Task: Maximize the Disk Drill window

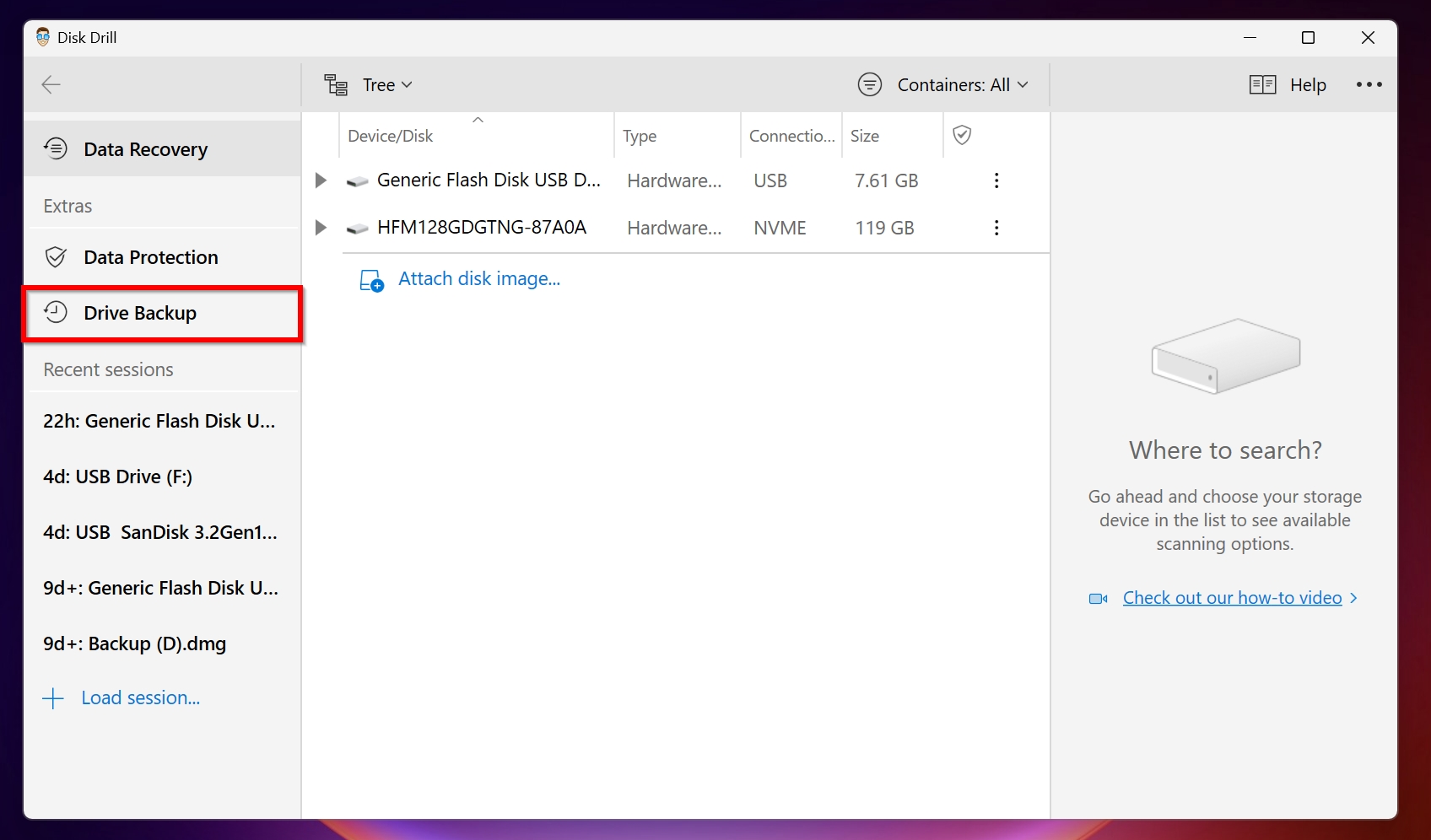Action: pos(1308,37)
